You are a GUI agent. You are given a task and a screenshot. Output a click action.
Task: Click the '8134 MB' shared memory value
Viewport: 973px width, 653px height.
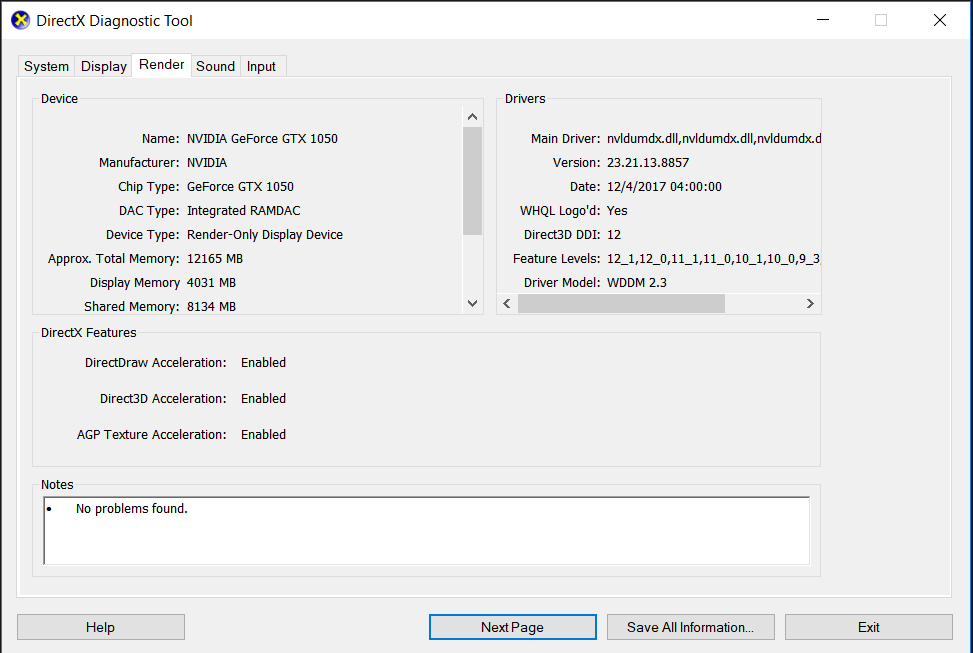click(212, 307)
